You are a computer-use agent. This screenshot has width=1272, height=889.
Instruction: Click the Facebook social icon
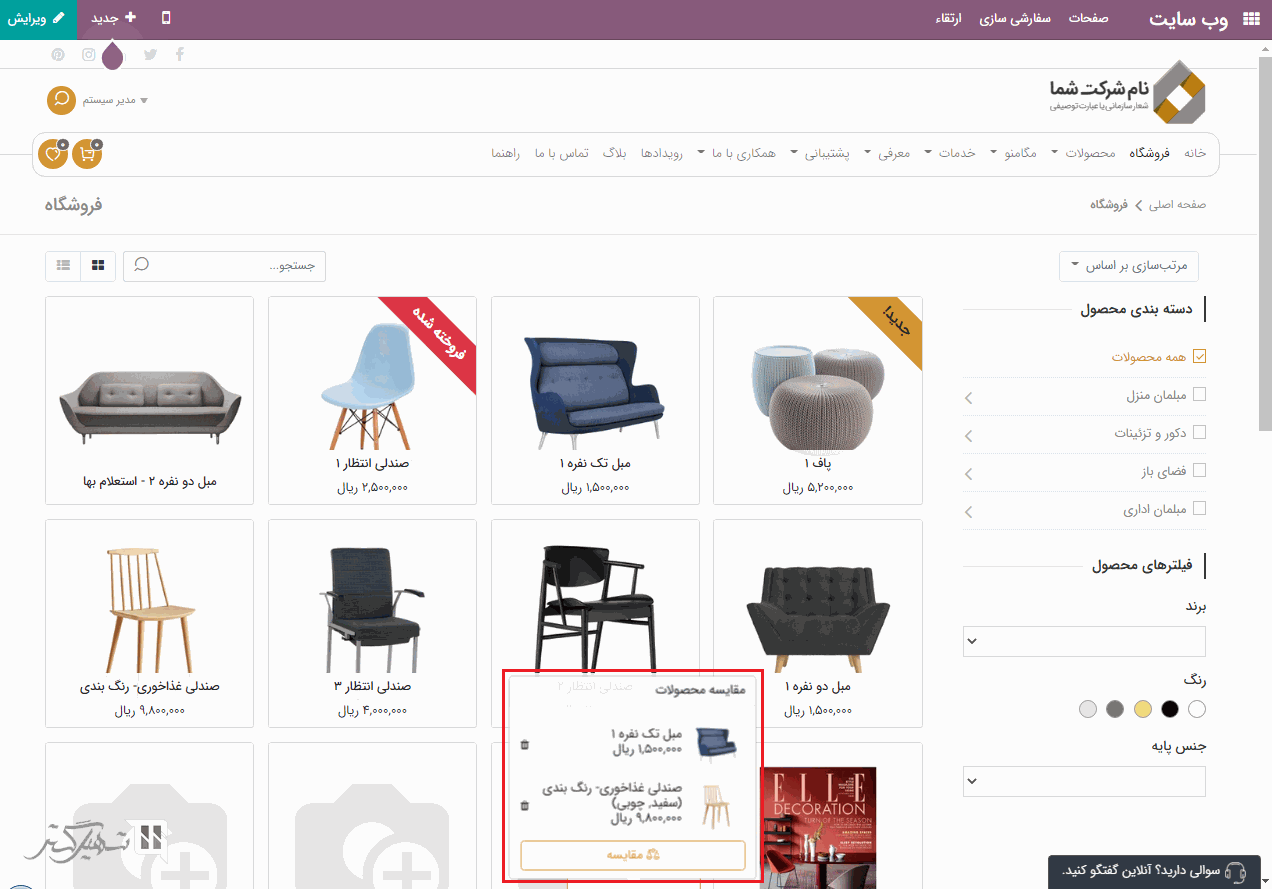tap(180, 54)
